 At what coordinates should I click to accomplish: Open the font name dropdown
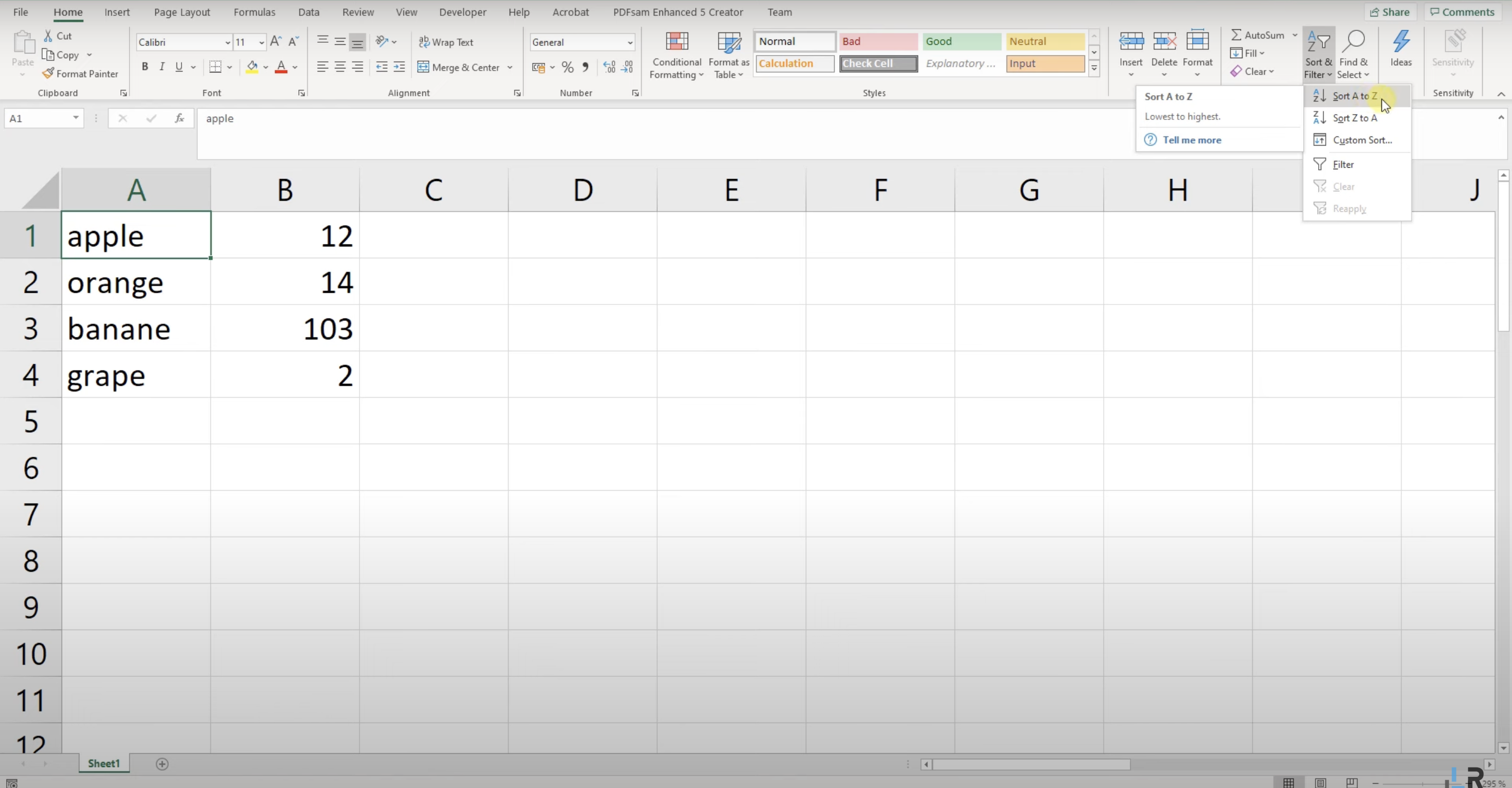pyautogui.click(x=228, y=42)
